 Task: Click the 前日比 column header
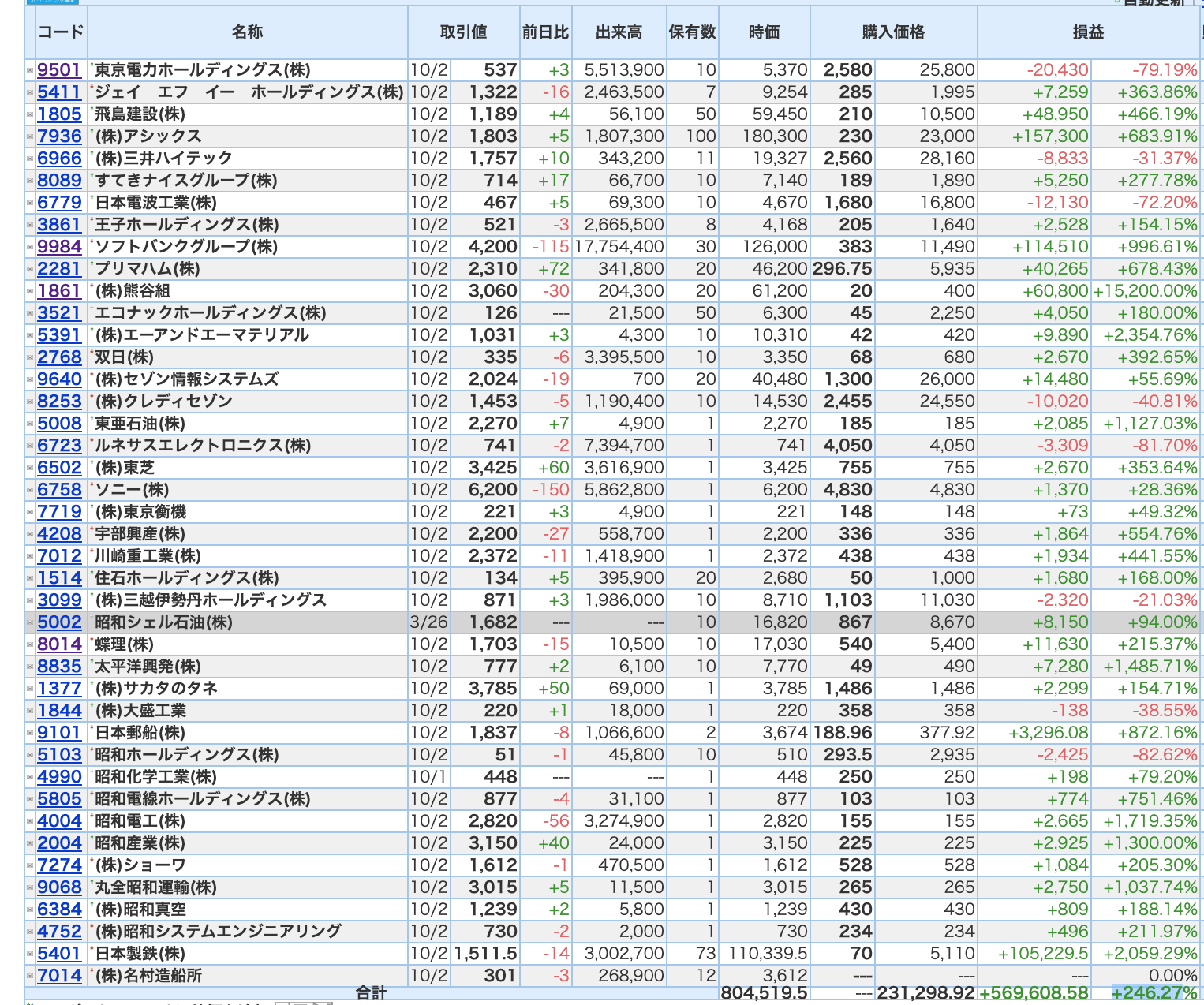coord(546,32)
